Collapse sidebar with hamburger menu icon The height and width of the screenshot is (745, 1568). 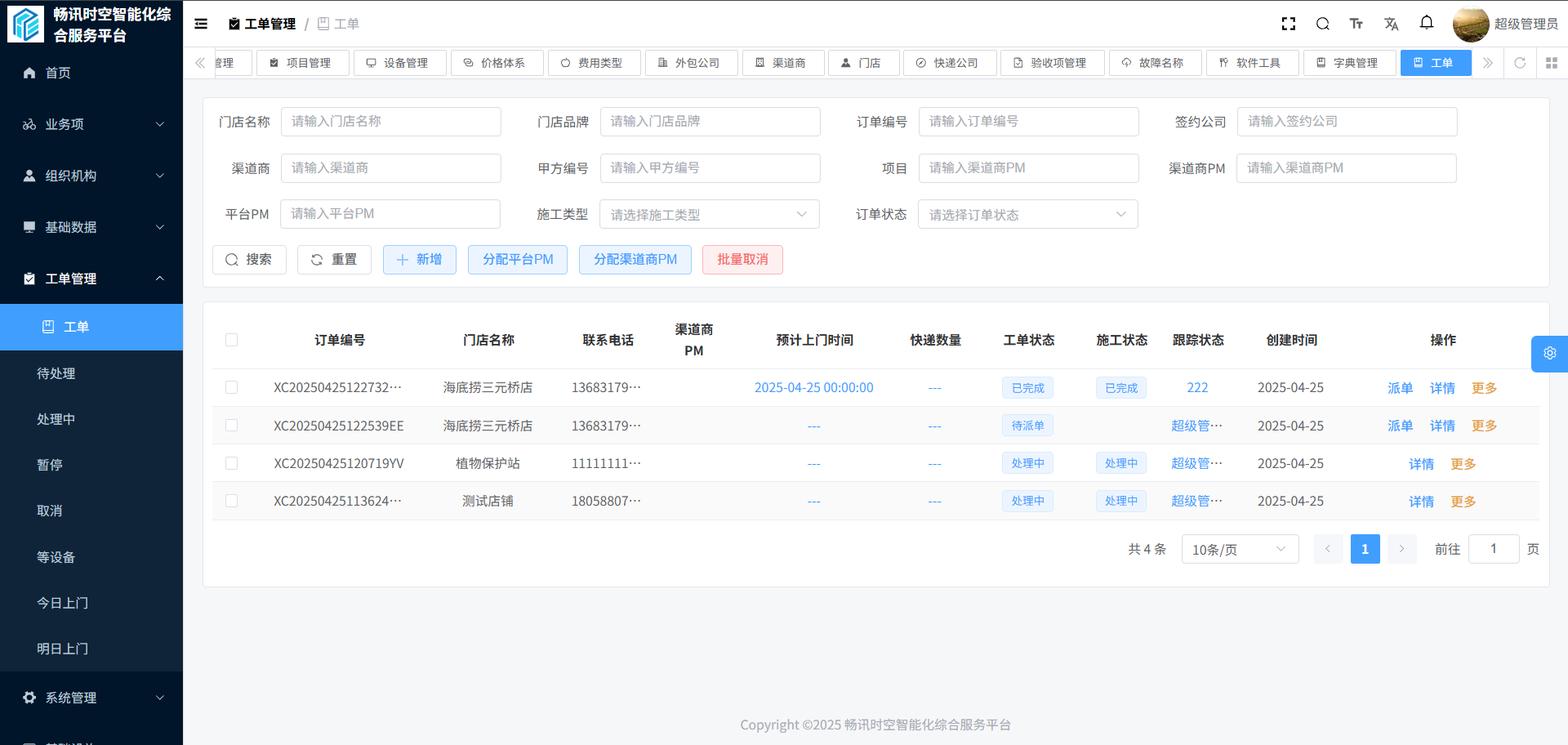pos(201,24)
